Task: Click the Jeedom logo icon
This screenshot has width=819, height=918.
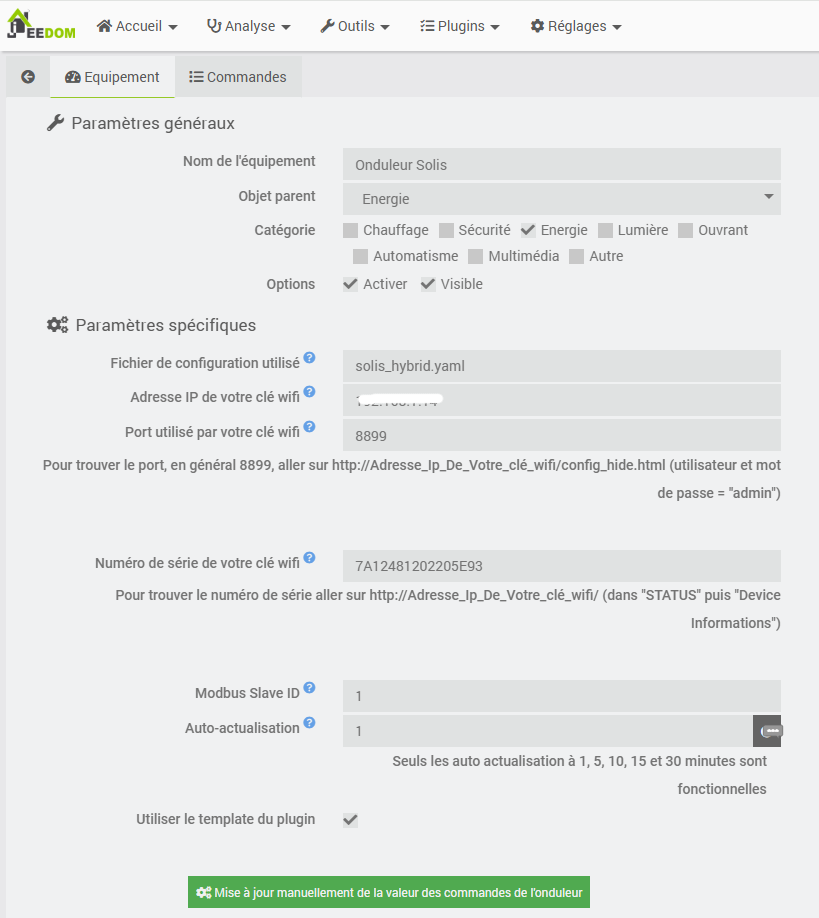Action: (40, 24)
